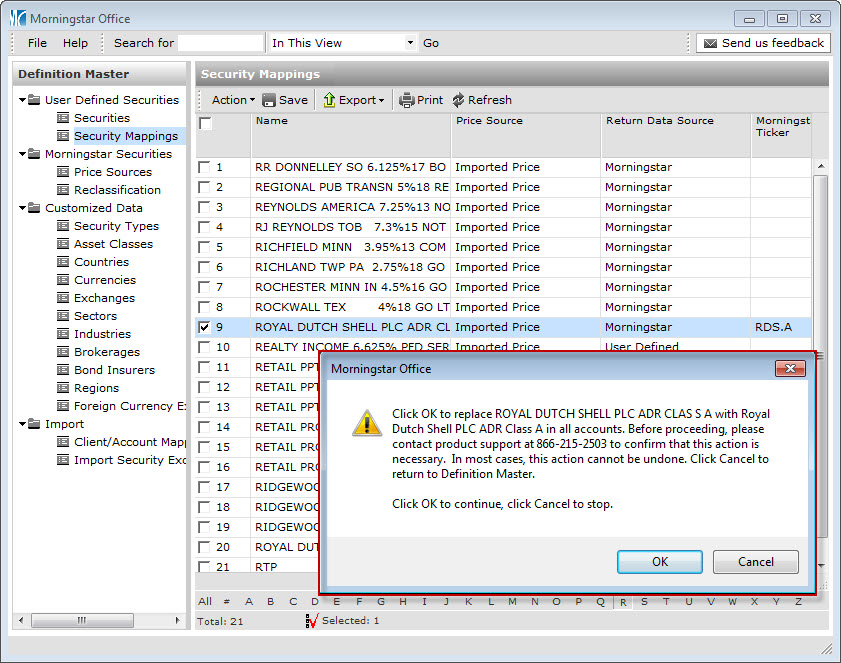
Task: Click the red checkmark Selected icon
Action: click(x=312, y=621)
